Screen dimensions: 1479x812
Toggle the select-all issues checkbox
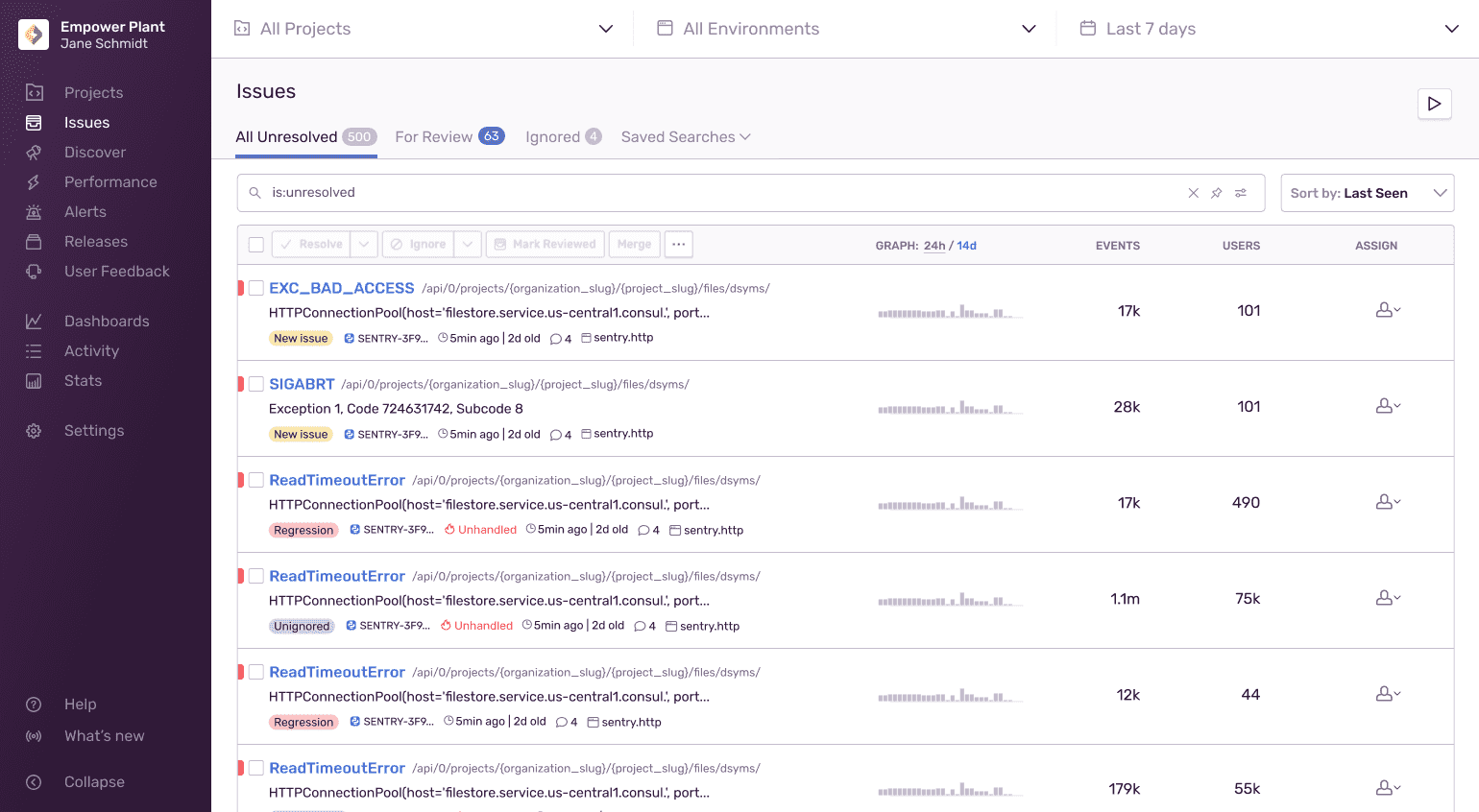(x=256, y=245)
